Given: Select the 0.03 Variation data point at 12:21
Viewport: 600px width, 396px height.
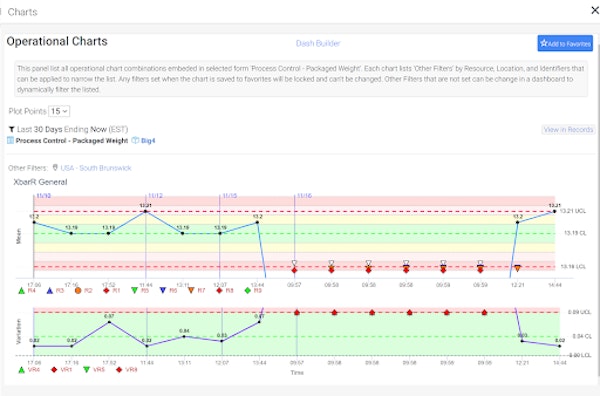Looking at the screenshot, I should point(522,341).
